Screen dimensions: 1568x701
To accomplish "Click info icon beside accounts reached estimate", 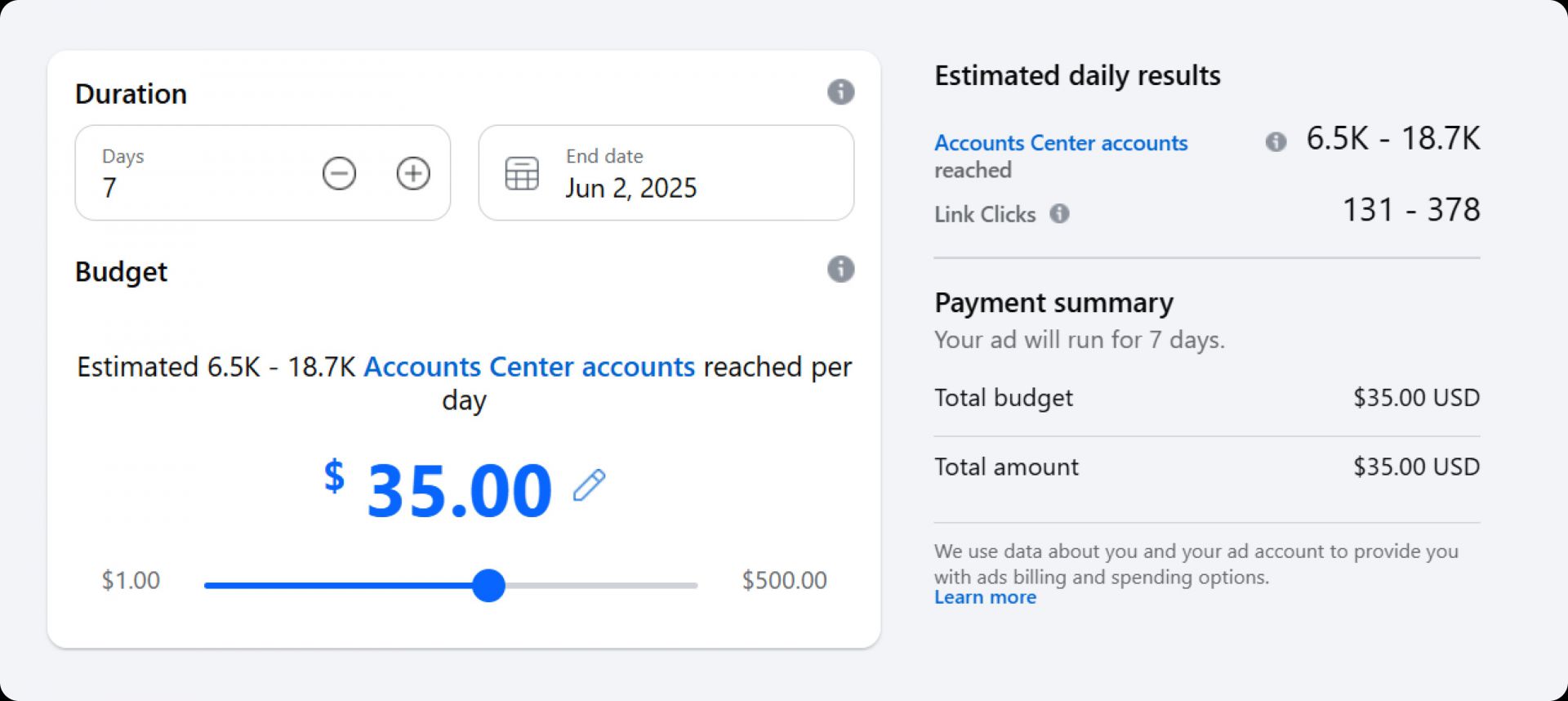I will point(1276,142).
